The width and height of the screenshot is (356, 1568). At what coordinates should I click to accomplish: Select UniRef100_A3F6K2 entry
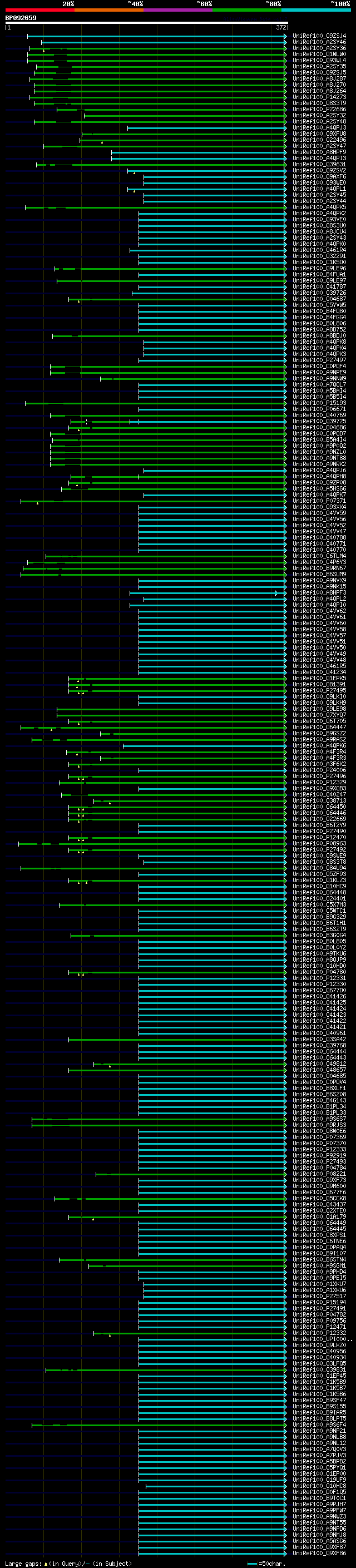pyautogui.click(x=319, y=764)
